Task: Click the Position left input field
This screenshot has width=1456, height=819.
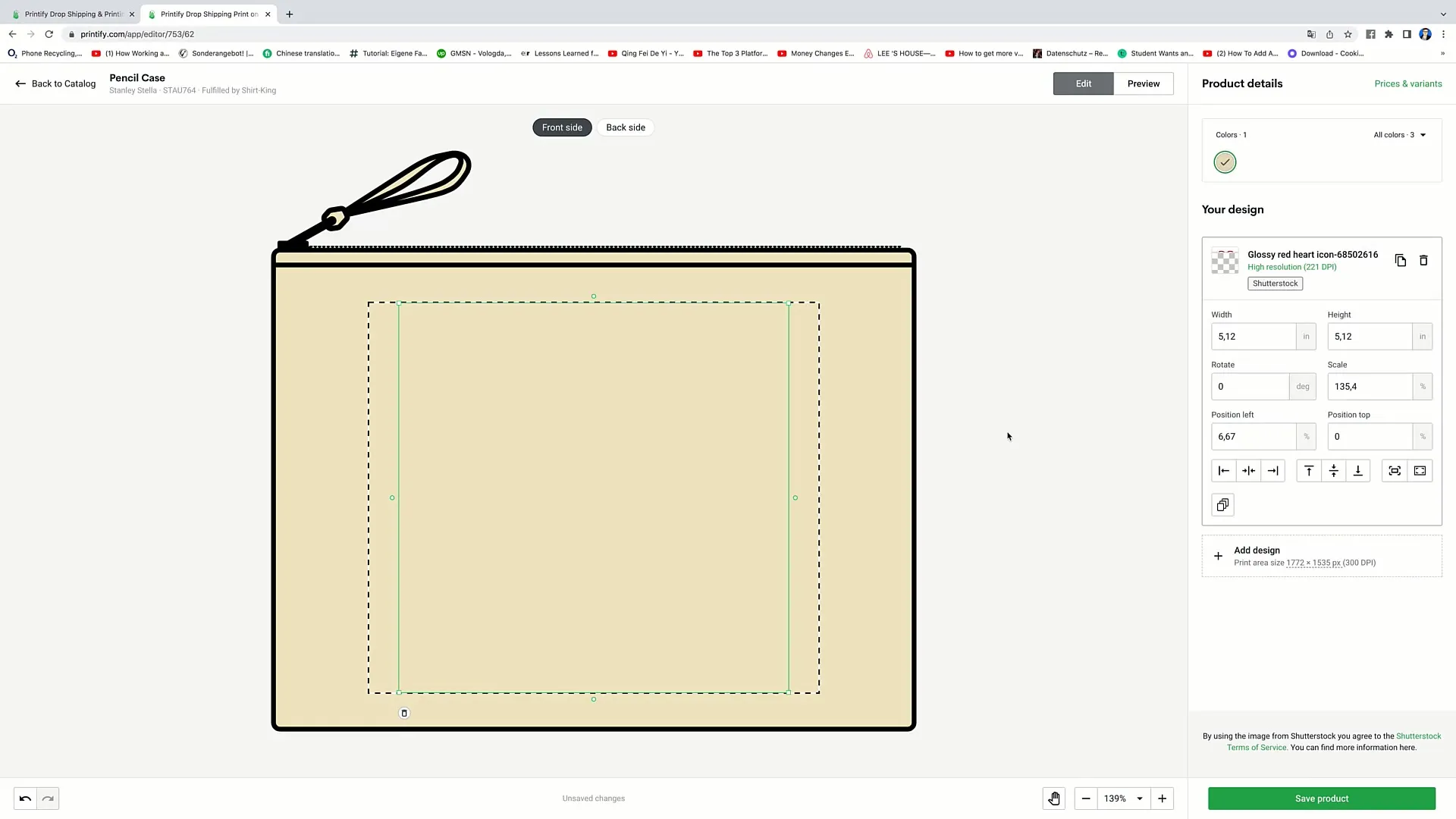Action: click(x=1253, y=436)
